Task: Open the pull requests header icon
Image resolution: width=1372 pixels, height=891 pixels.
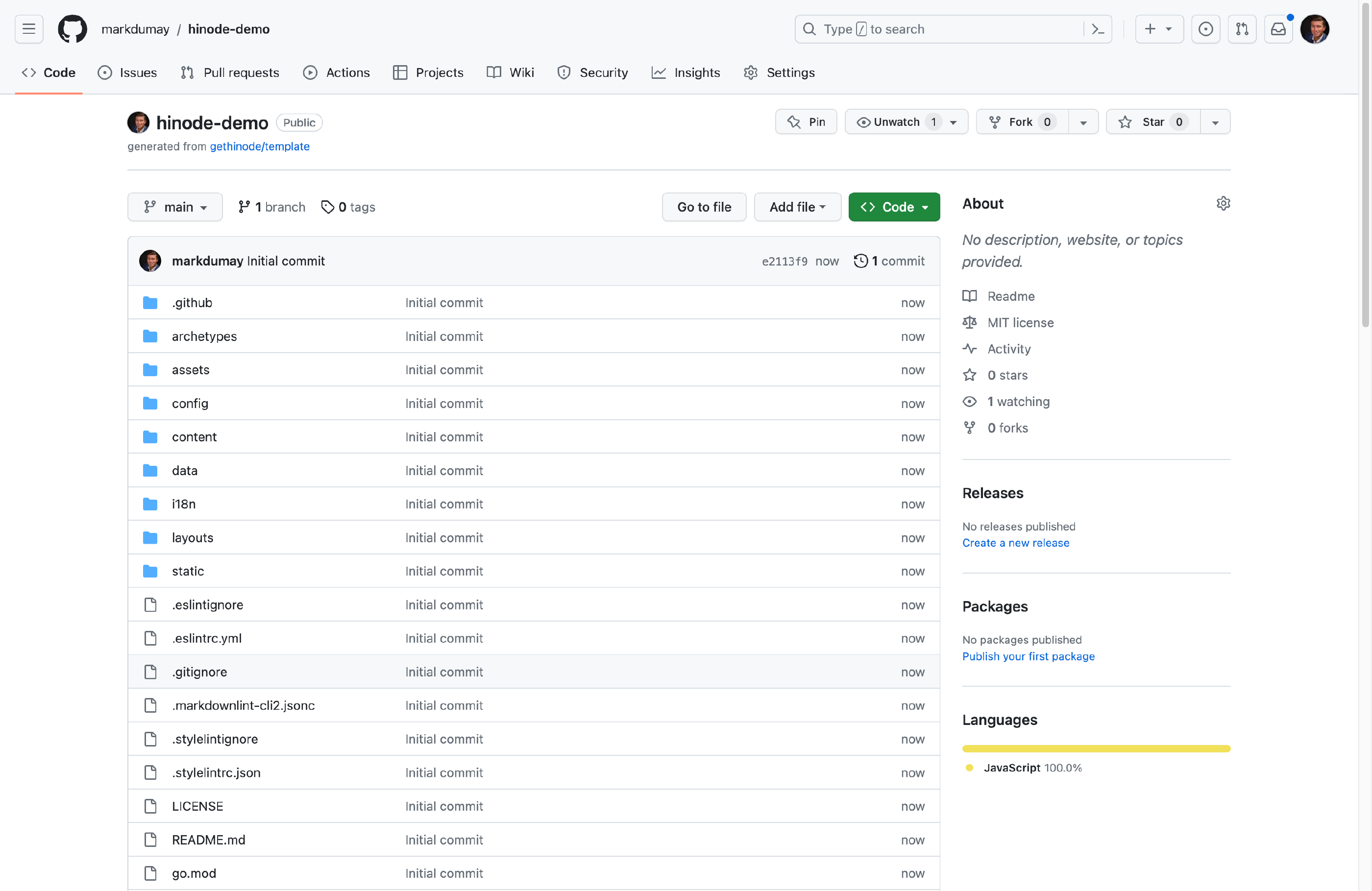Action: click(x=1242, y=29)
